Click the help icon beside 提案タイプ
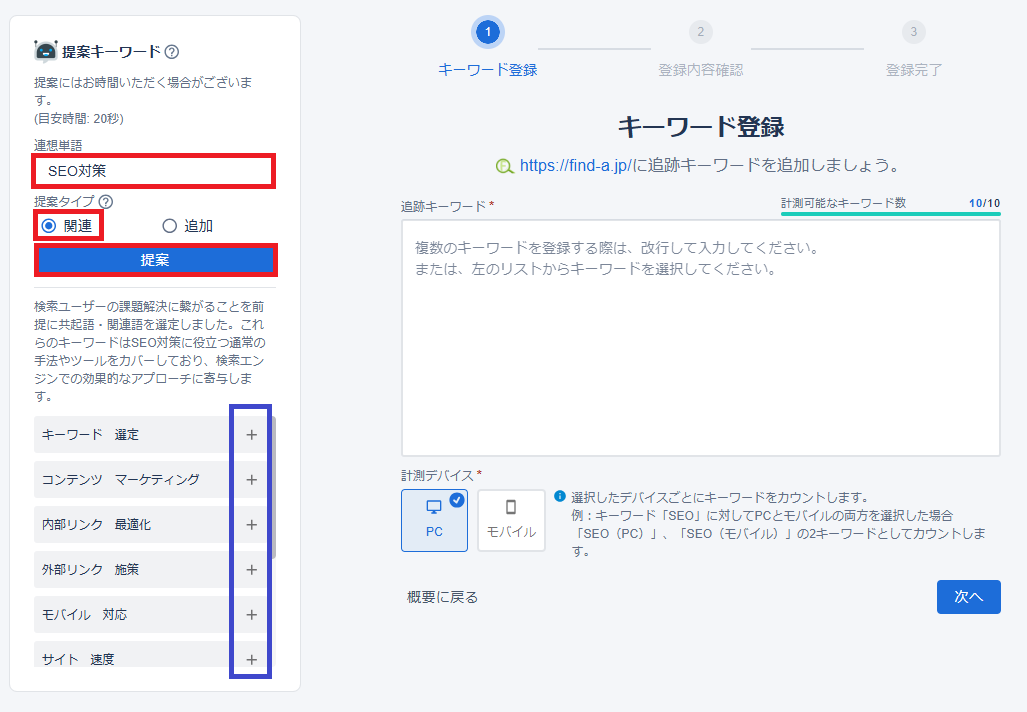Viewport: 1027px width, 712px height. click(x=105, y=202)
